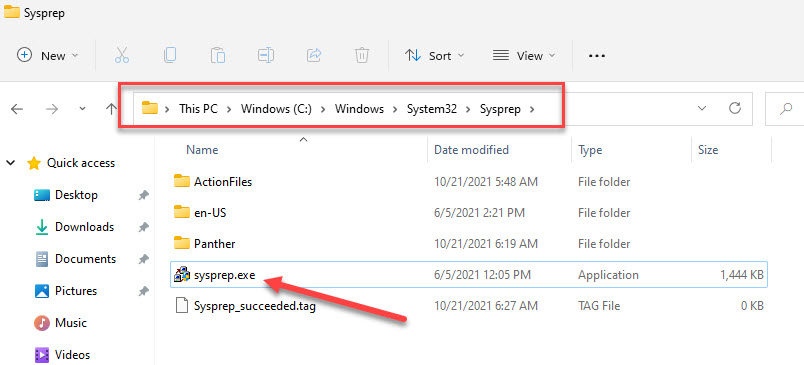
Task: Navigate back with the left arrow
Action: [17, 109]
